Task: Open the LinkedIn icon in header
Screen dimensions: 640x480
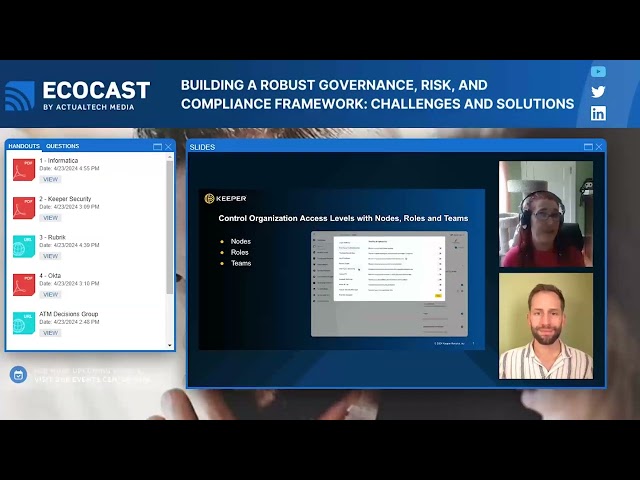Action: pyautogui.click(x=598, y=113)
